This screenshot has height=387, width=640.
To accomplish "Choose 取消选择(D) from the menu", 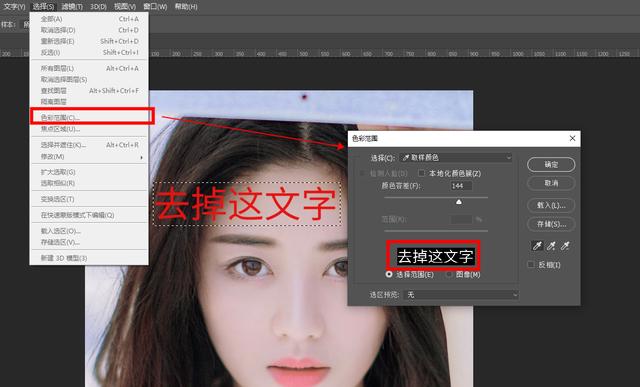I will point(89,30).
